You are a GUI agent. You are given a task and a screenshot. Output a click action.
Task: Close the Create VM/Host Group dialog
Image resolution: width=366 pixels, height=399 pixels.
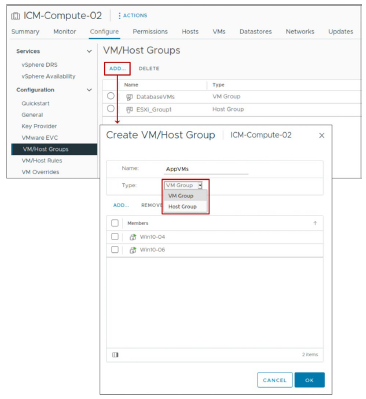point(321,135)
